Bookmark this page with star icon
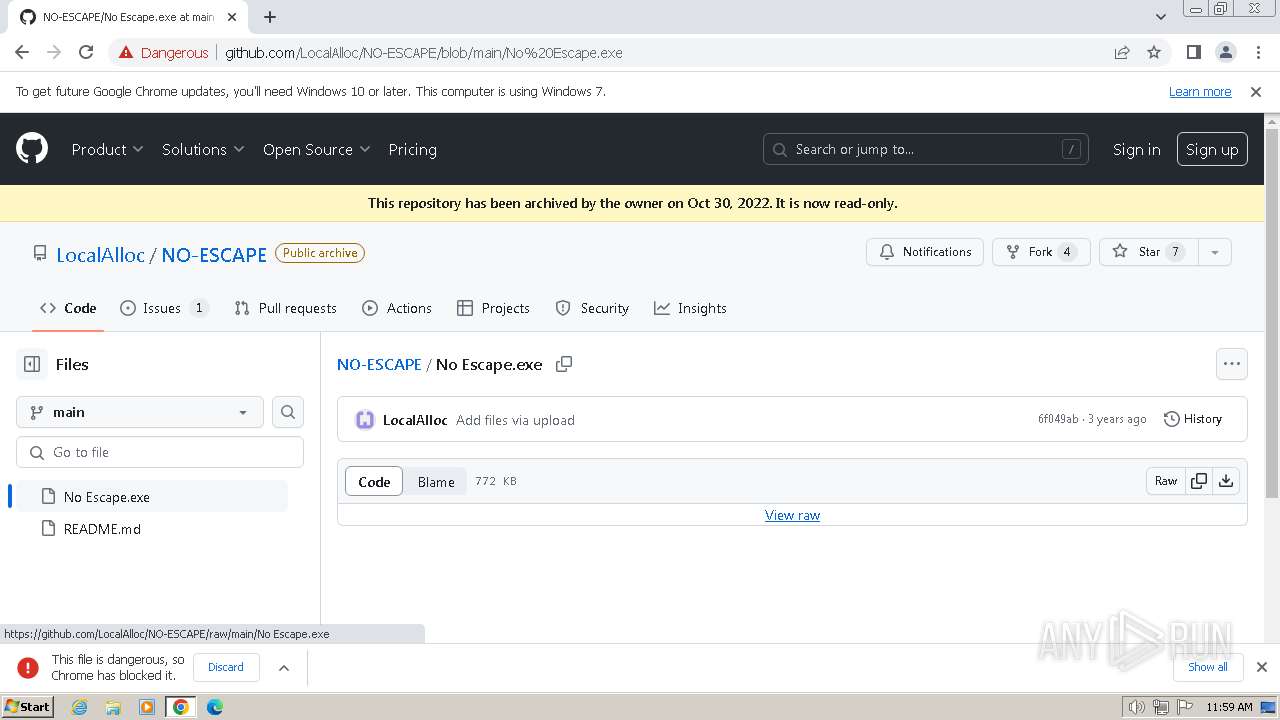1280x720 pixels. click(x=1154, y=53)
